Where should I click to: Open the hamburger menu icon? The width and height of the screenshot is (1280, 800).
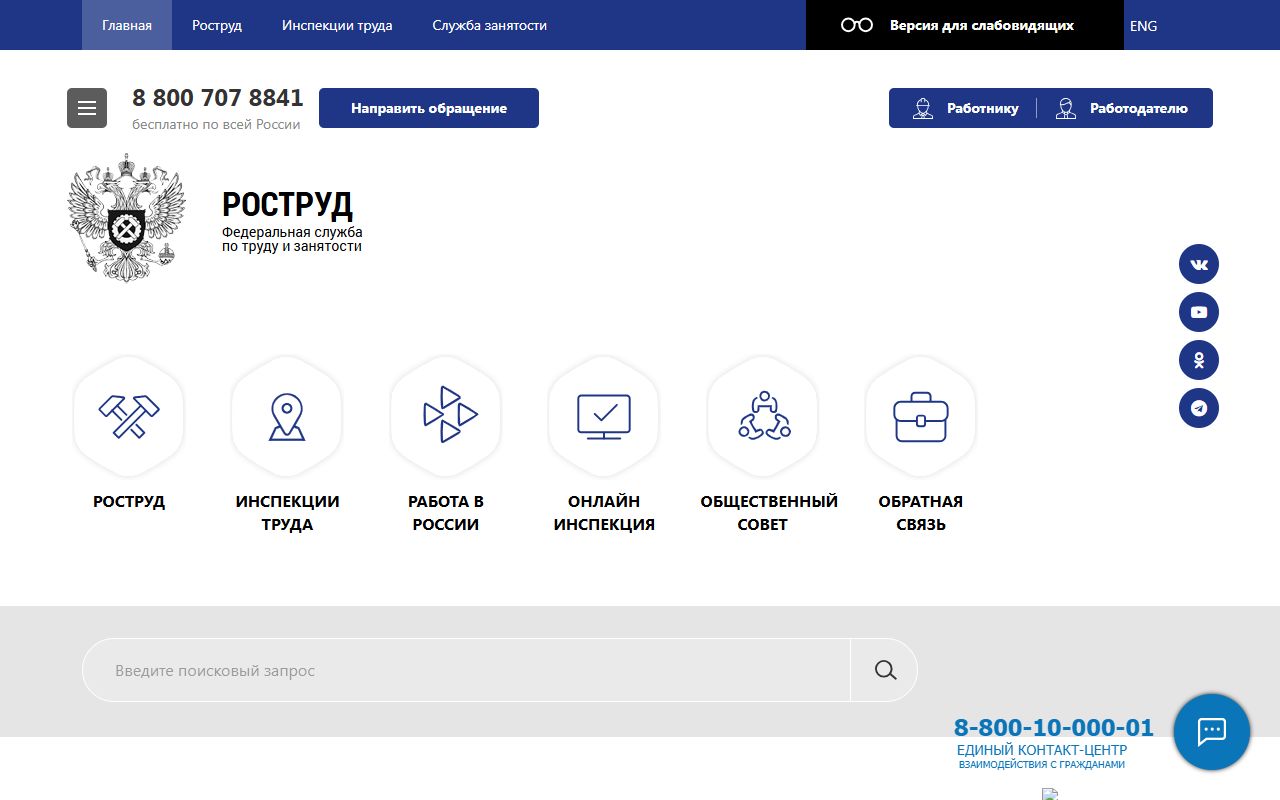pos(87,108)
